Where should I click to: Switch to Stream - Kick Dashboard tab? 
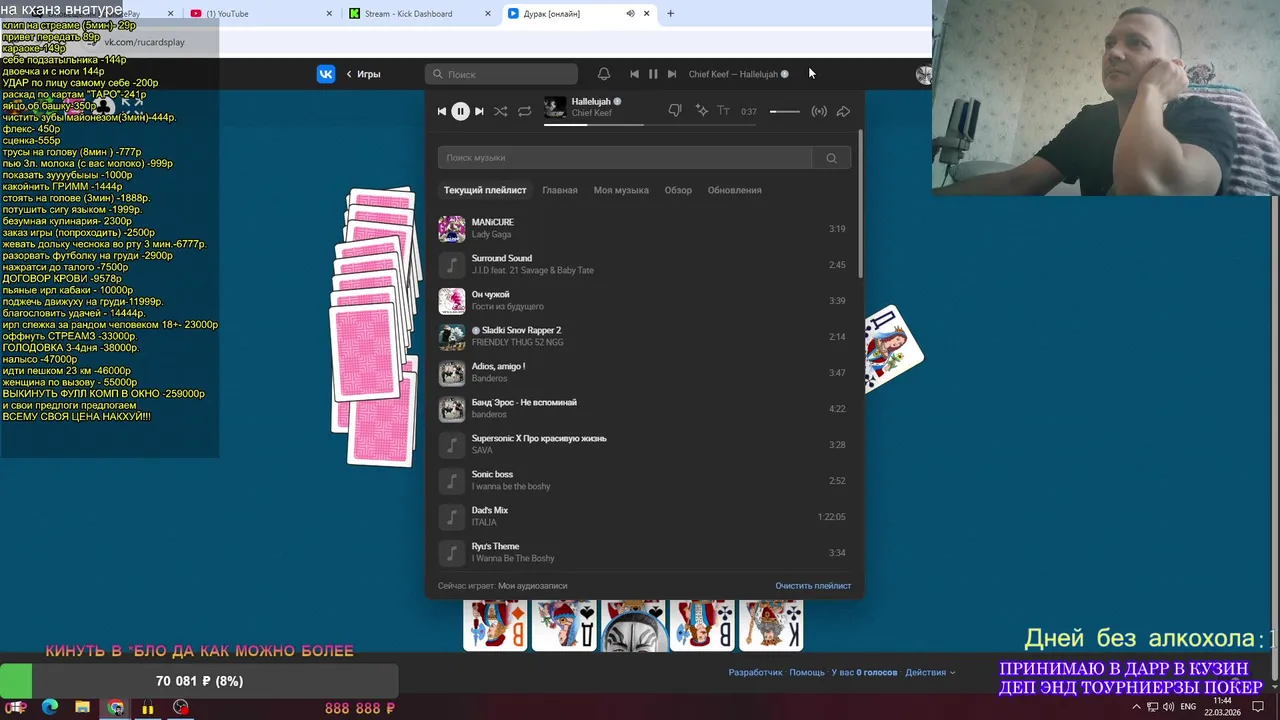click(x=420, y=14)
